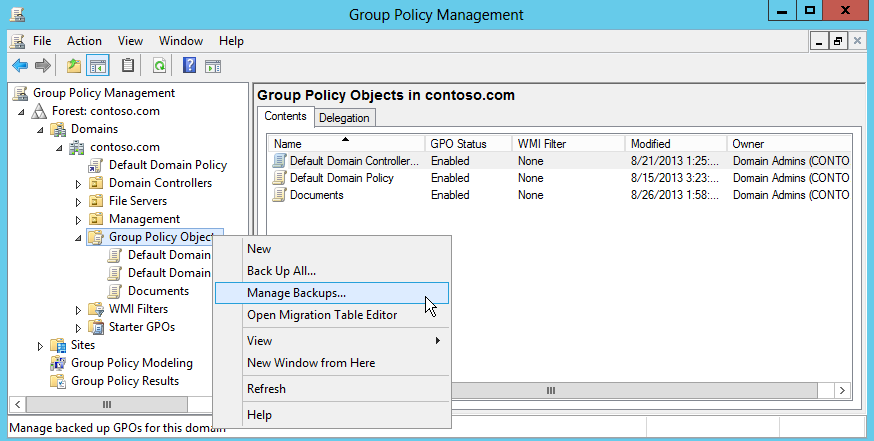Choose Manage Backups... from context menu
874x441 pixels.
coord(332,293)
